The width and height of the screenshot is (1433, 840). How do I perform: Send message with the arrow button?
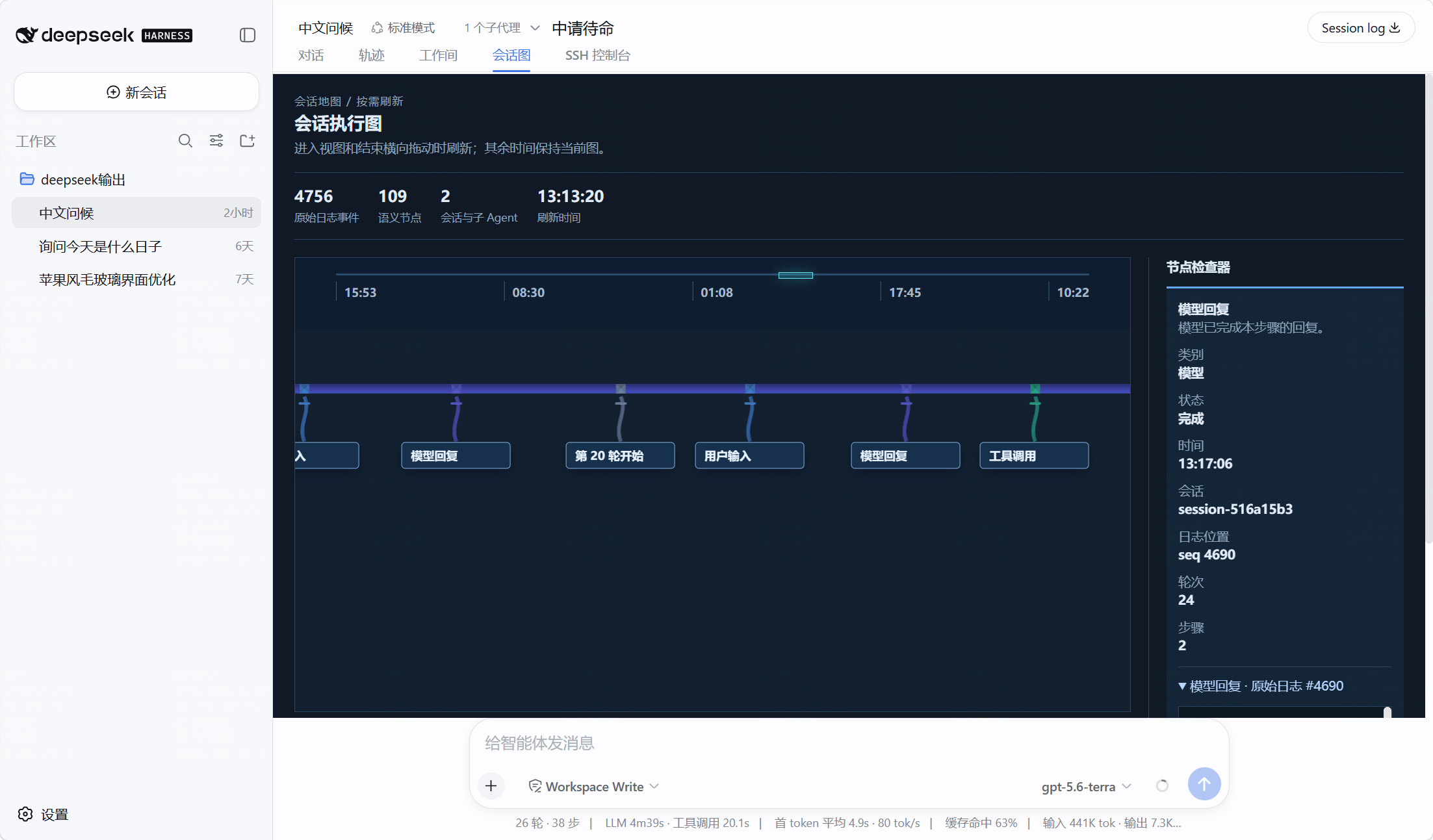pos(1204,784)
